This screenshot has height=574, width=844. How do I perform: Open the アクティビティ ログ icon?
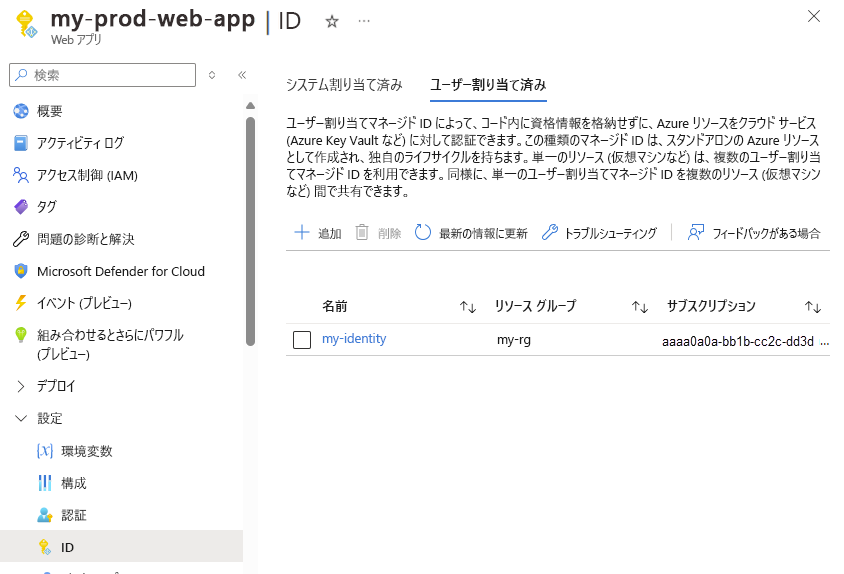point(21,143)
